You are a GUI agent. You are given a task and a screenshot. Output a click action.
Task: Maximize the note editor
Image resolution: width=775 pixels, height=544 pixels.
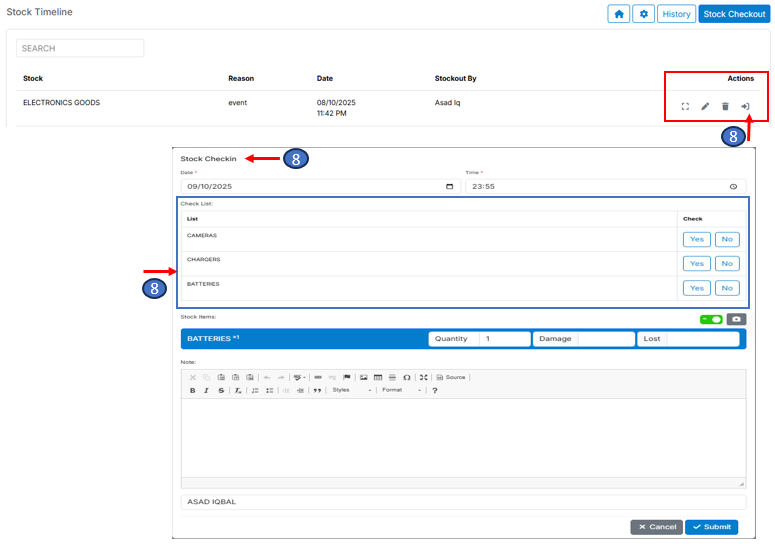coord(423,377)
